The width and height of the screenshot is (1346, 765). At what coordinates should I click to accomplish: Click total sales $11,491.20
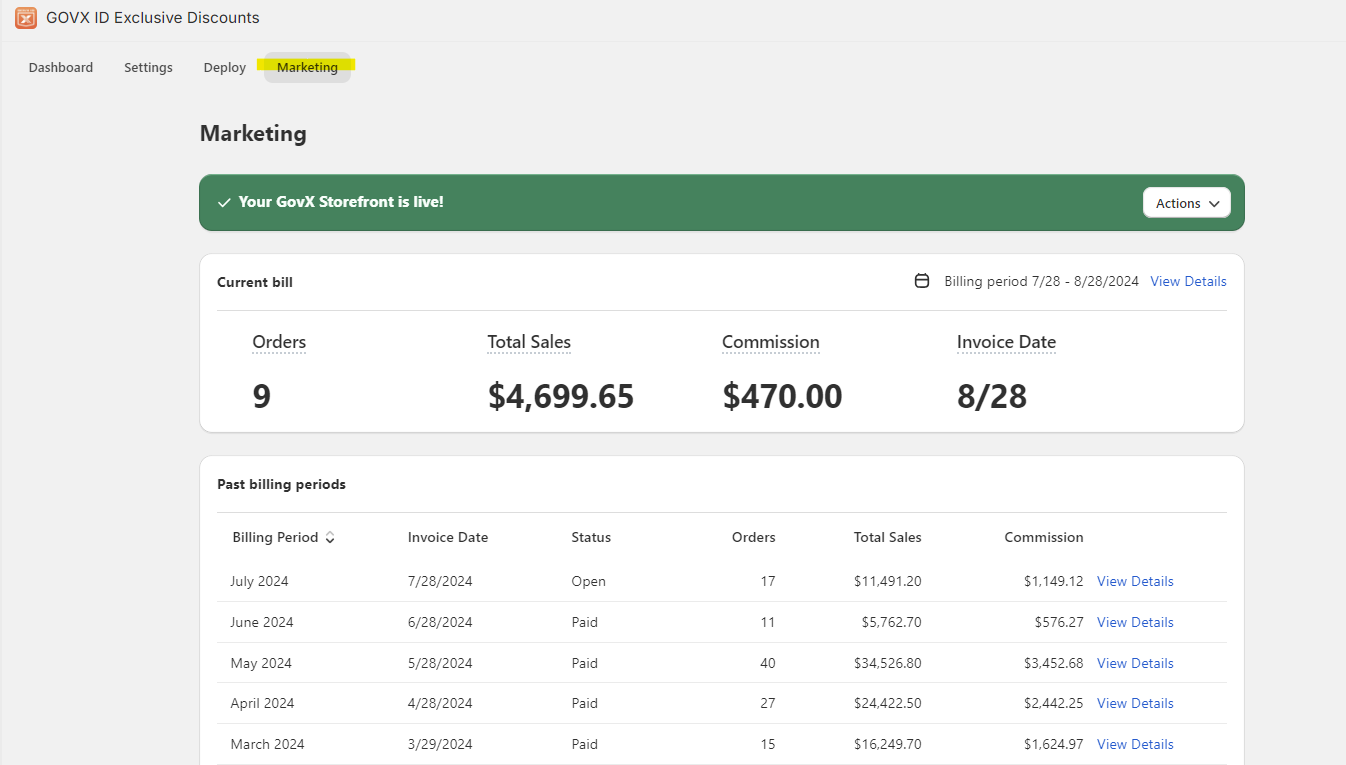(888, 582)
